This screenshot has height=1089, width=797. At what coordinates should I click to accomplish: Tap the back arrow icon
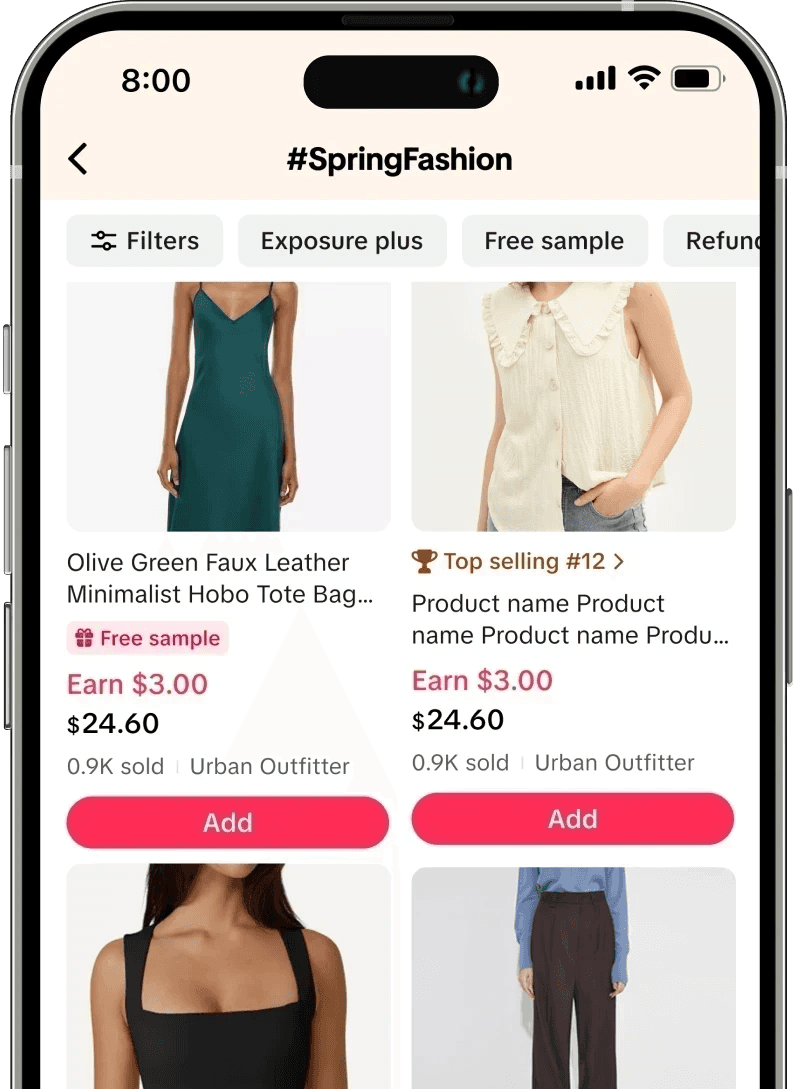click(78, 158)
